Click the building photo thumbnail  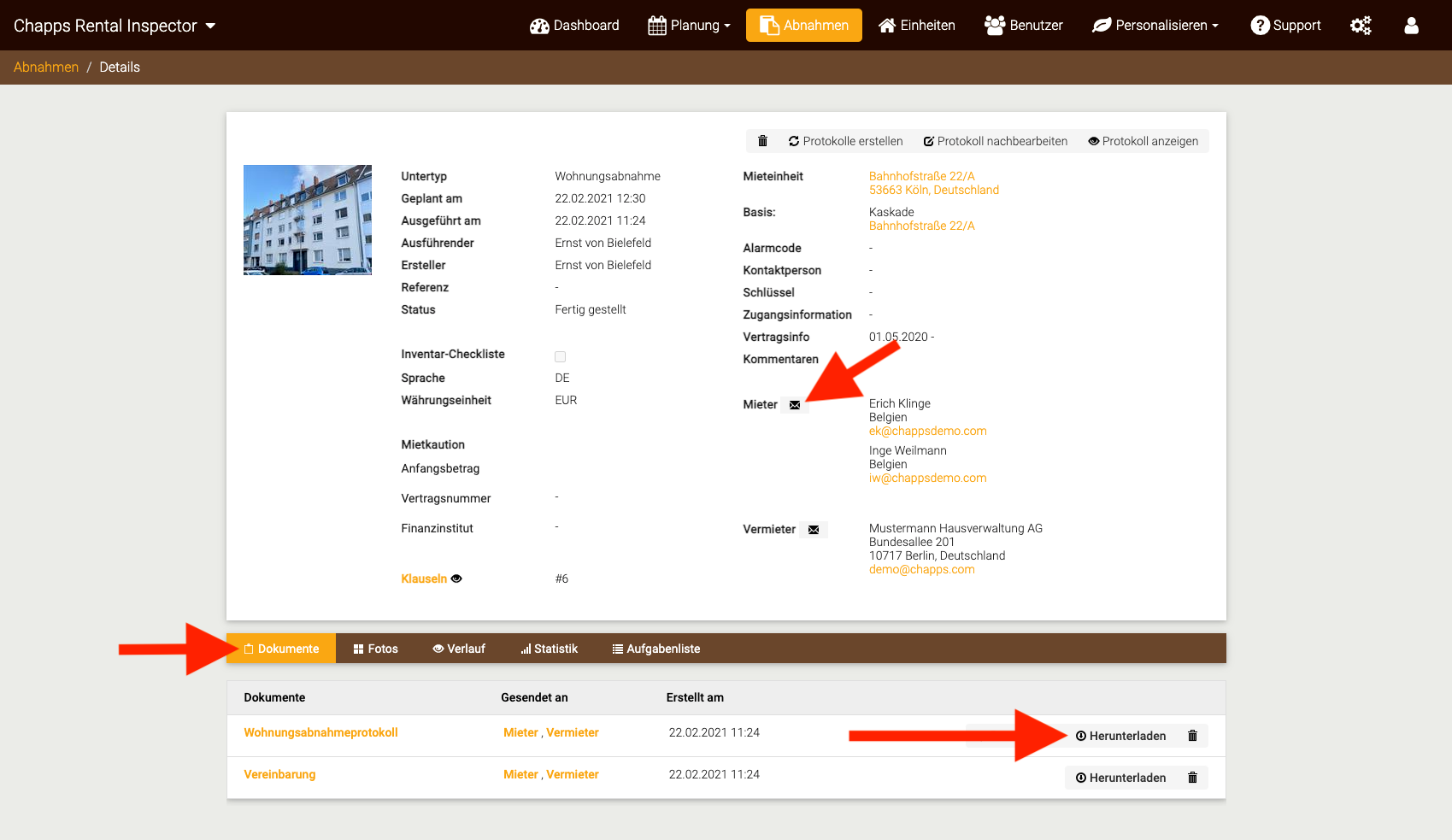point(308,220)
